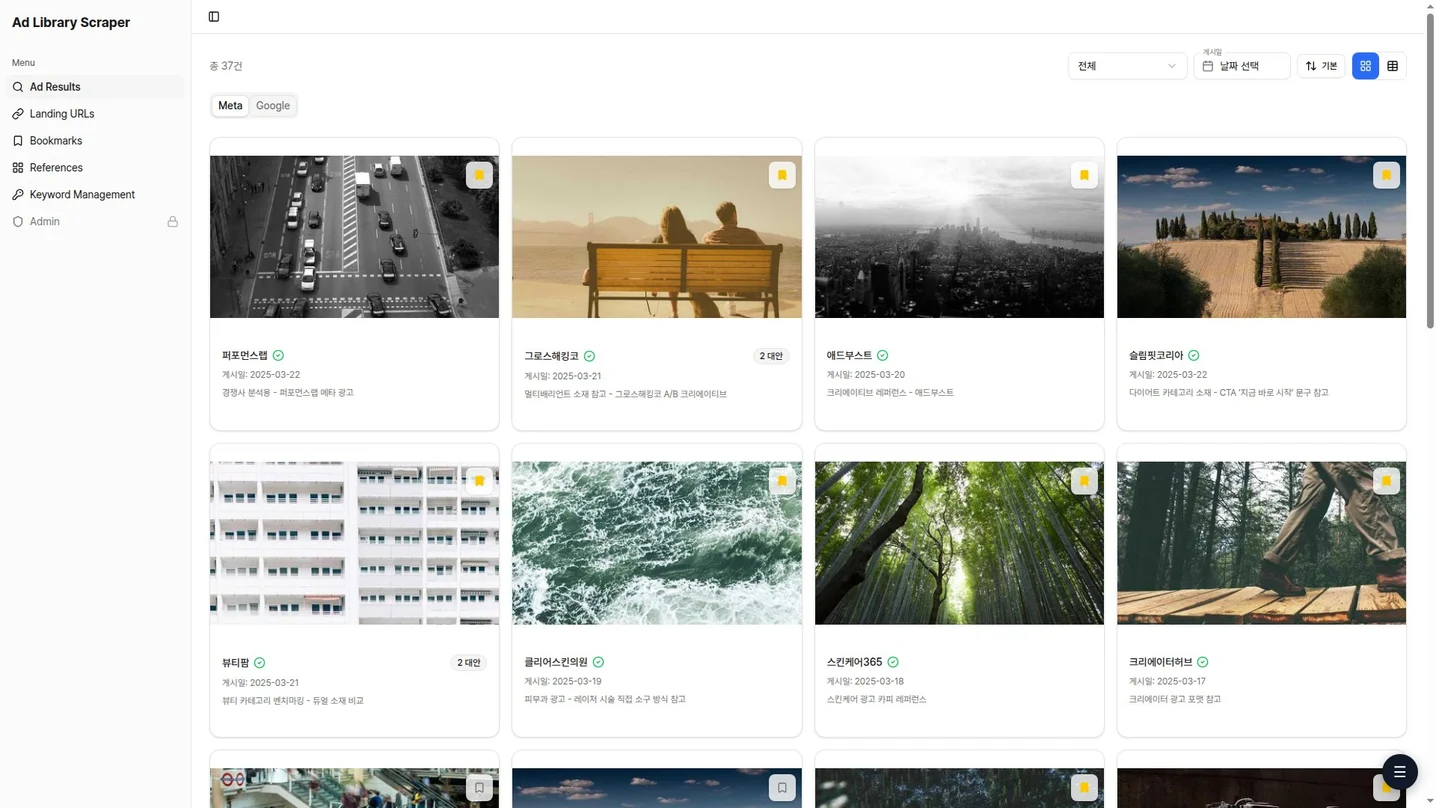
Task: Click 2 대안 badge on 그로스해킹코
Action: click(x=771, y=356)
